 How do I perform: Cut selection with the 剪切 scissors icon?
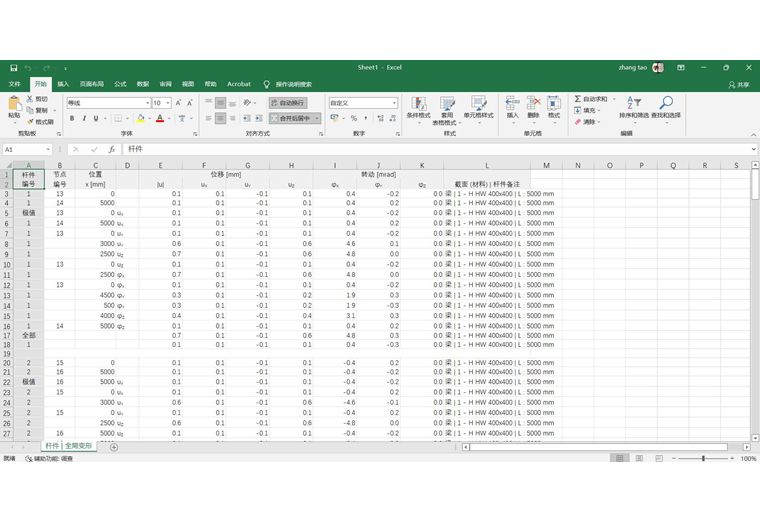coord(37,99)
